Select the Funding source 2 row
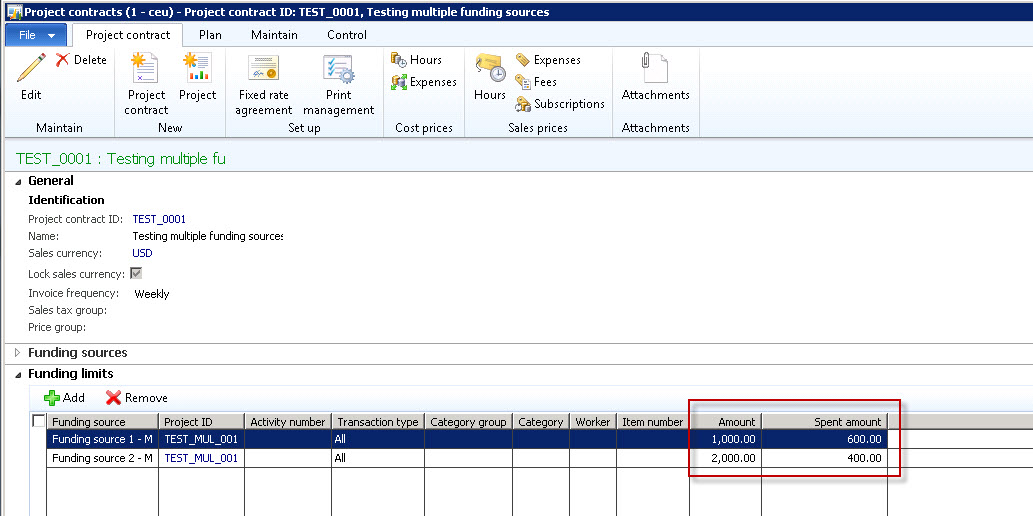This screenshot has width=1033, height=516. click(102, 458)
